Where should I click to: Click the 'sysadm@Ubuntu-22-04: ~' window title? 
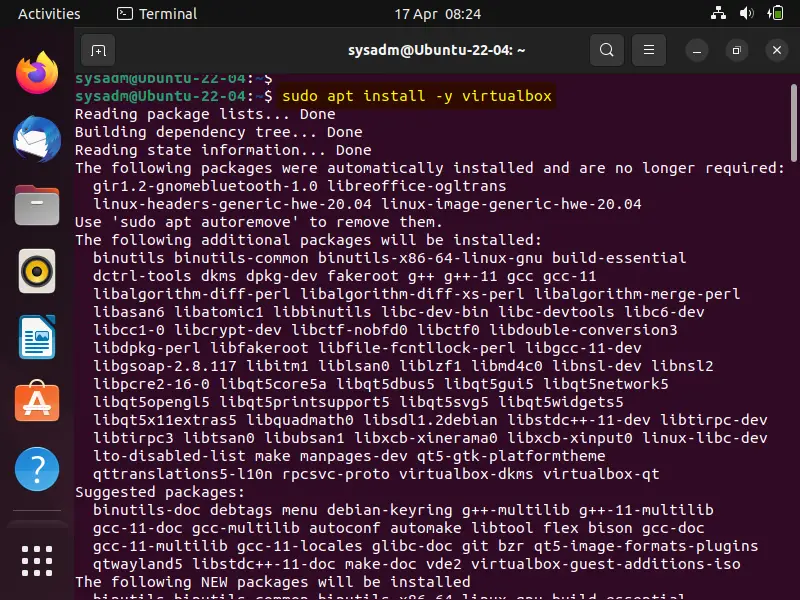click(436, 50)
